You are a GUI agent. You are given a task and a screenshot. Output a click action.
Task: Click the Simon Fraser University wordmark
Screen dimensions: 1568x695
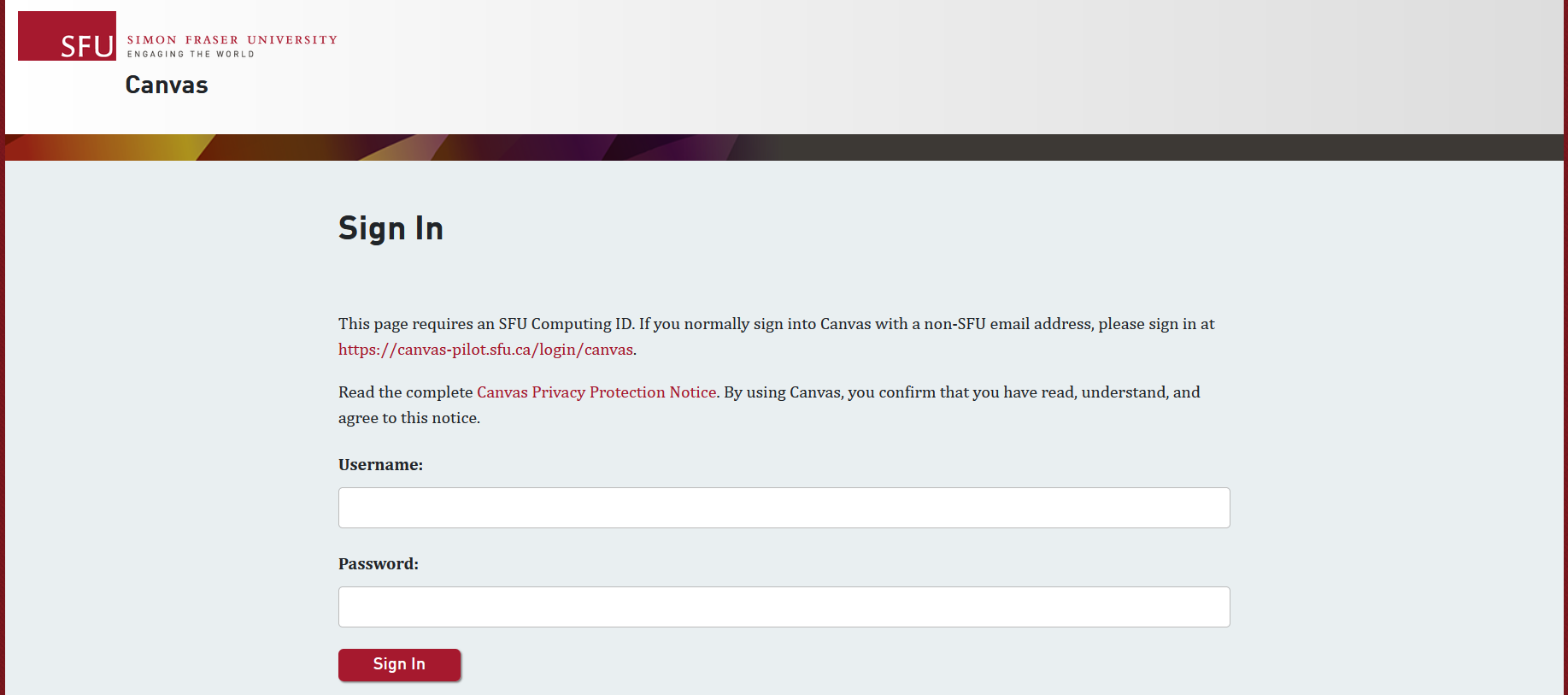click(232, 40)
